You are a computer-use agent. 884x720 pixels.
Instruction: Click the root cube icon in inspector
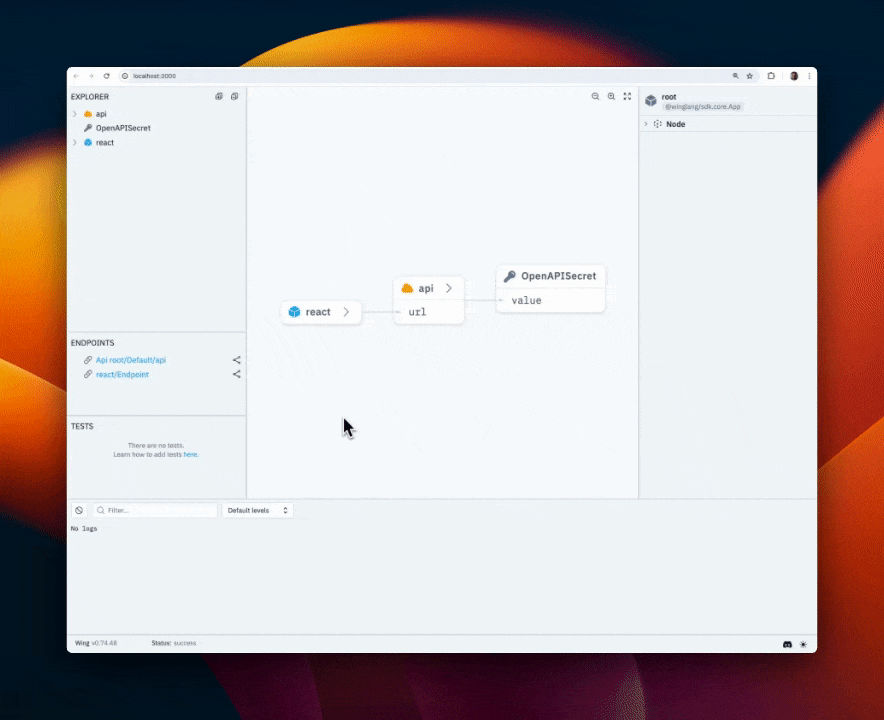(651, 100)
